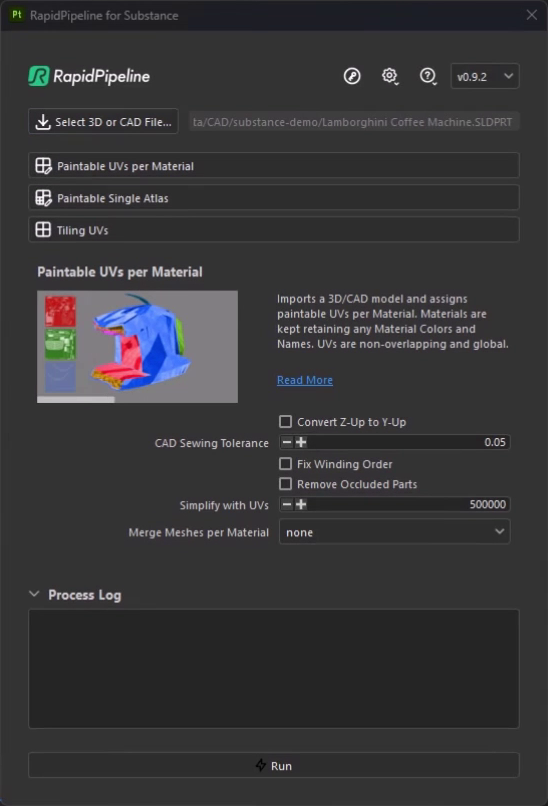The width and height of the screenshot is (548, 806).
Task: Open Merge Meshes per Material dropdown
Action: pyautogui.click(x=394, y=532)
